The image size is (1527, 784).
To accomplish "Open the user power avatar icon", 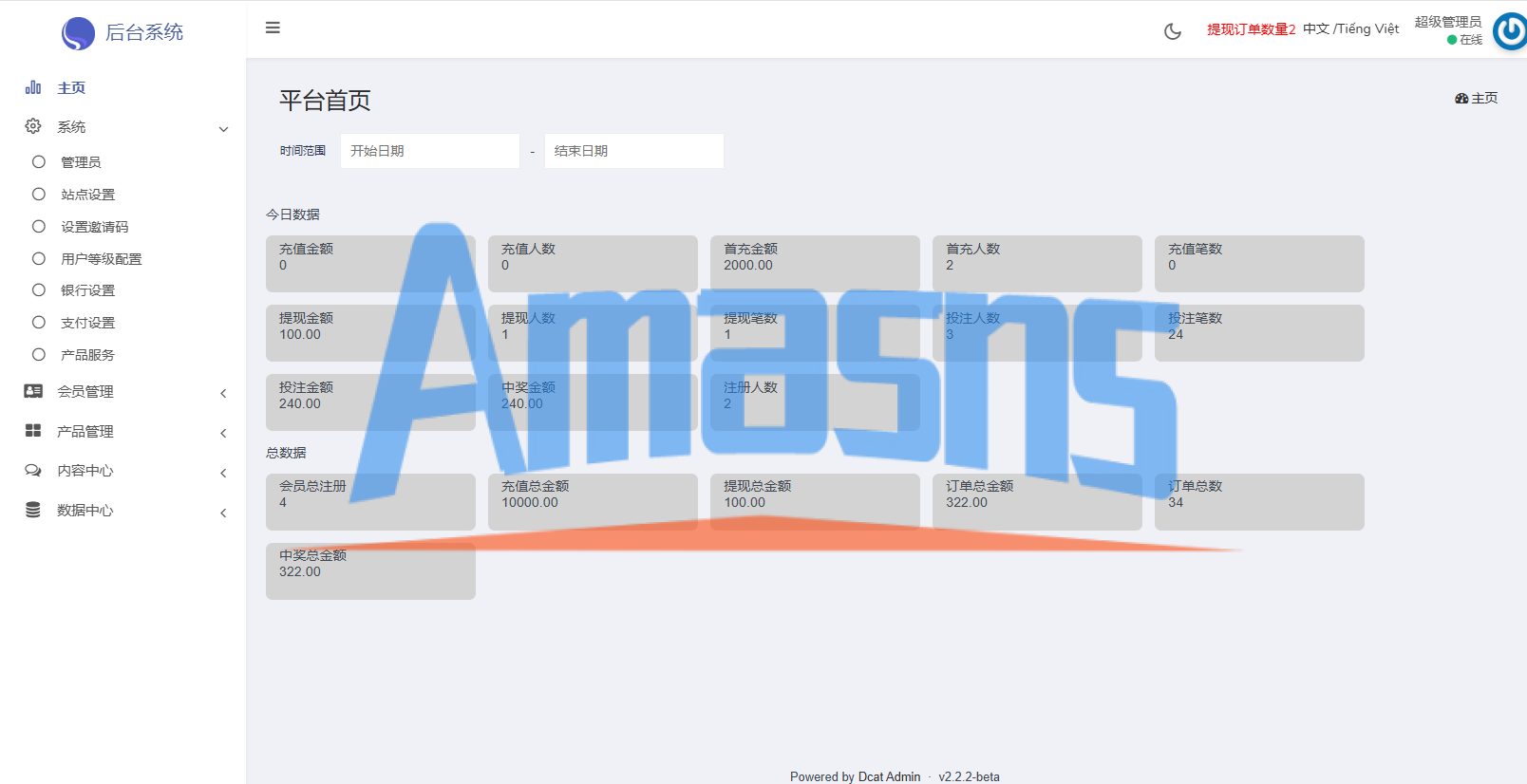I will 1510,31.
